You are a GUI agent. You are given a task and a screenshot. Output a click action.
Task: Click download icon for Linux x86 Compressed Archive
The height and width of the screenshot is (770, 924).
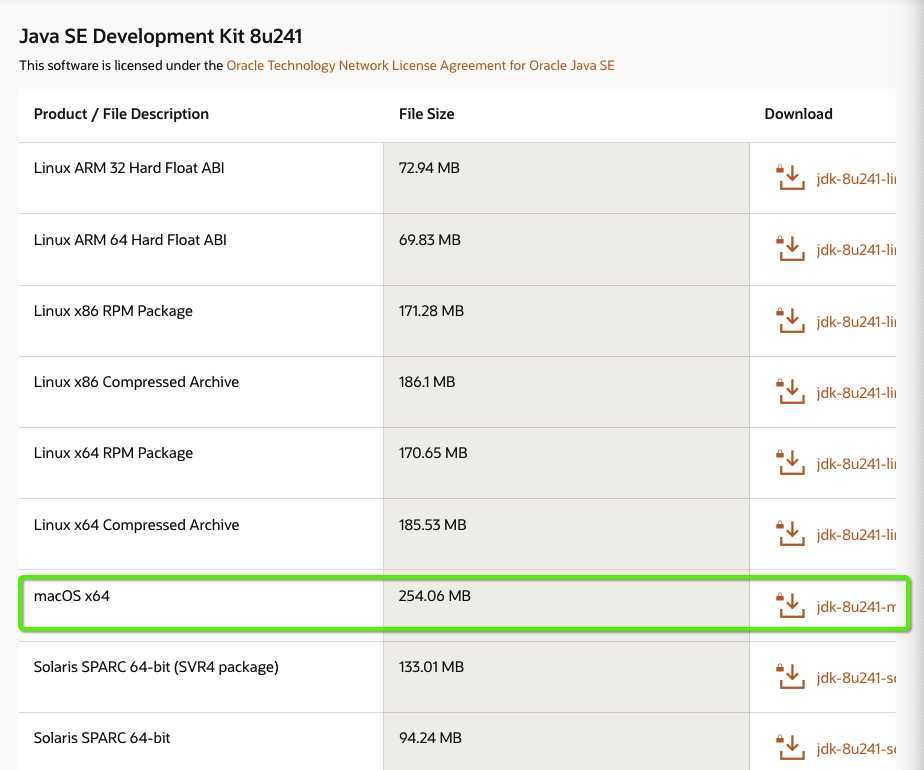point(790,392)
